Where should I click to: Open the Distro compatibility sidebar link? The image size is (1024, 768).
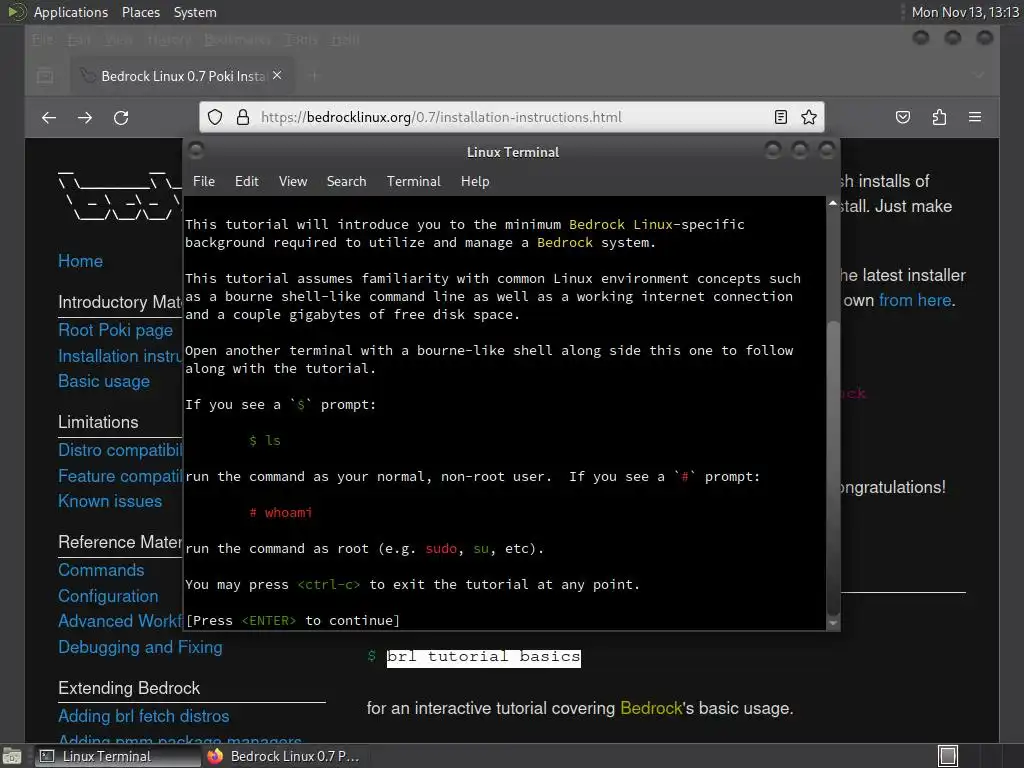point(120,450)
